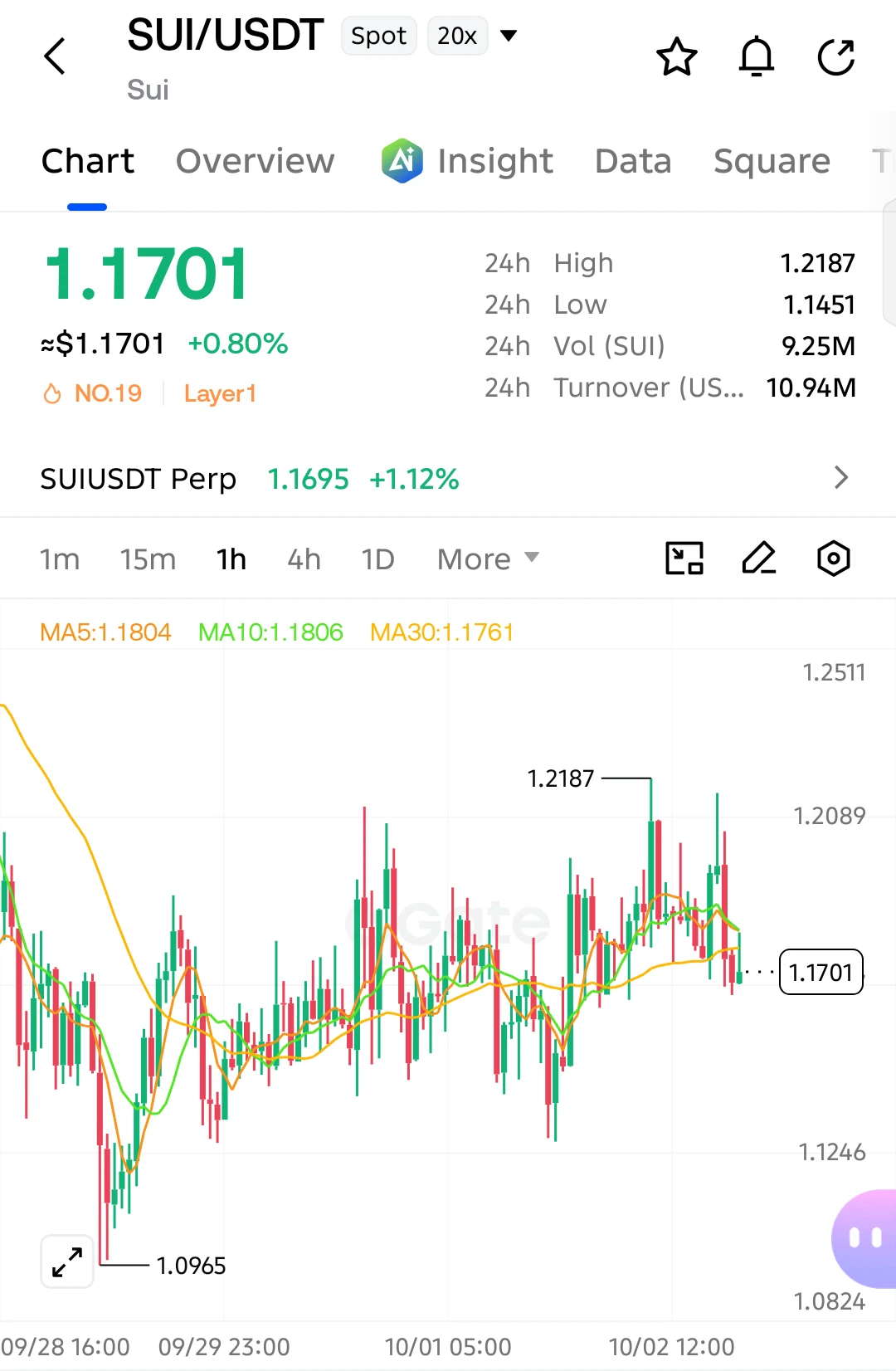Viewport: 896px width, 1371px height.
Task: Tap the share icon
Action: (x=836, y=56)
